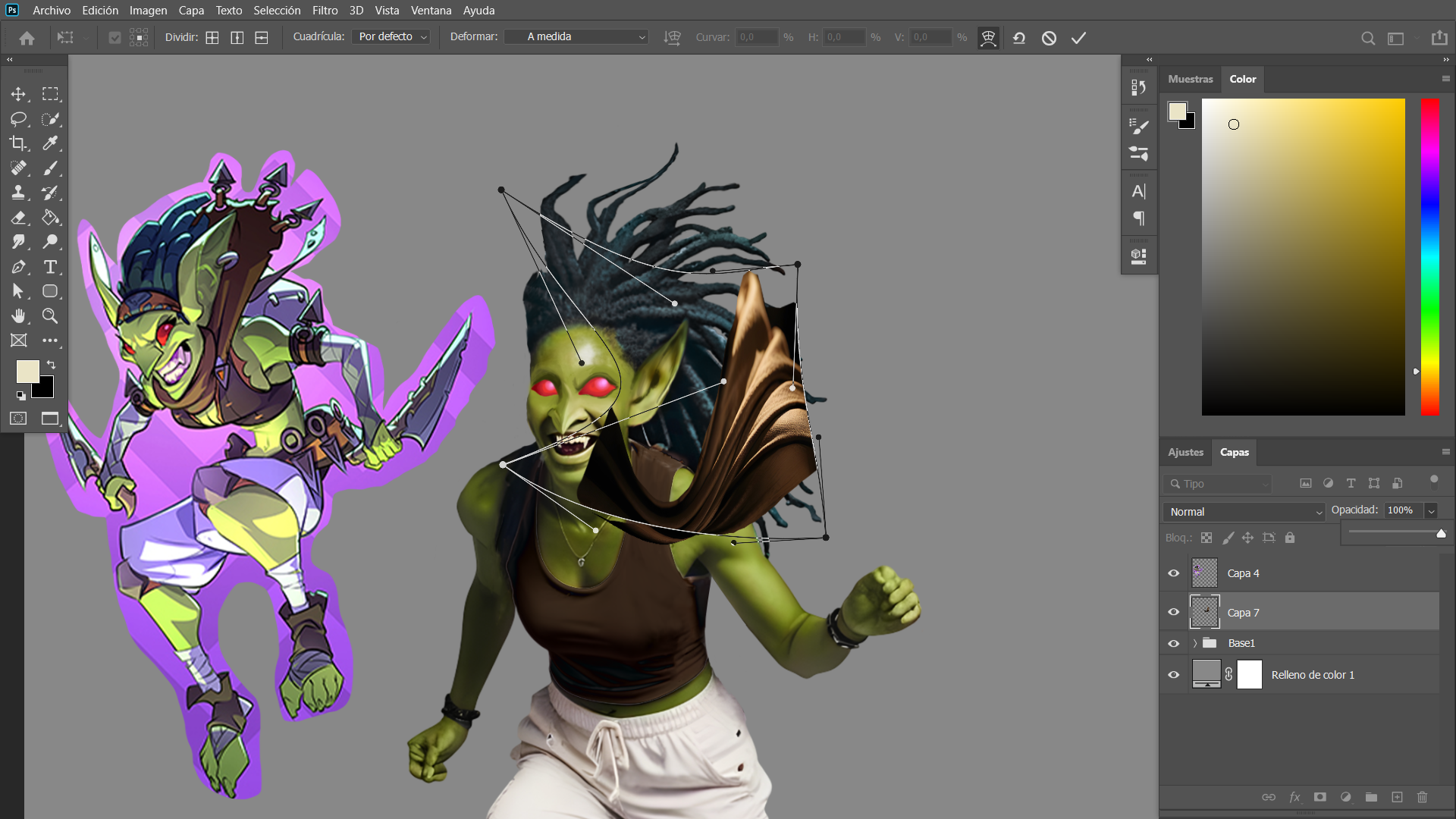Open the Color panel options menu

tap(1445, 79)
